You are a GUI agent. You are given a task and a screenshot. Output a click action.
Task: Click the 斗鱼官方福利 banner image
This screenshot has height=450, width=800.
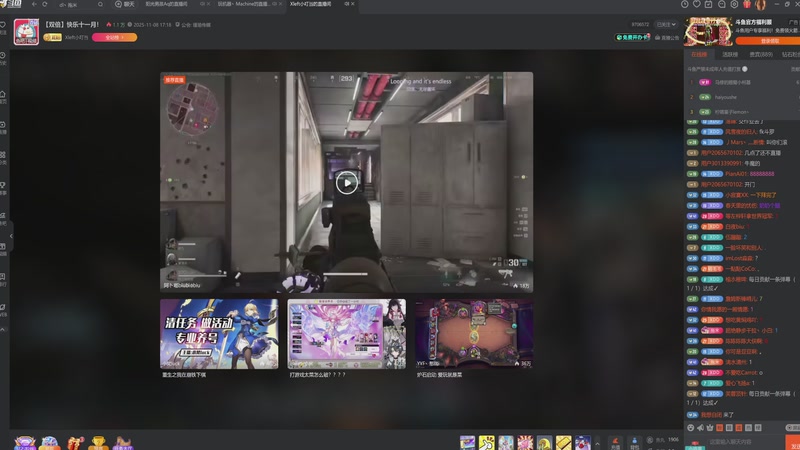click(708, 32)
